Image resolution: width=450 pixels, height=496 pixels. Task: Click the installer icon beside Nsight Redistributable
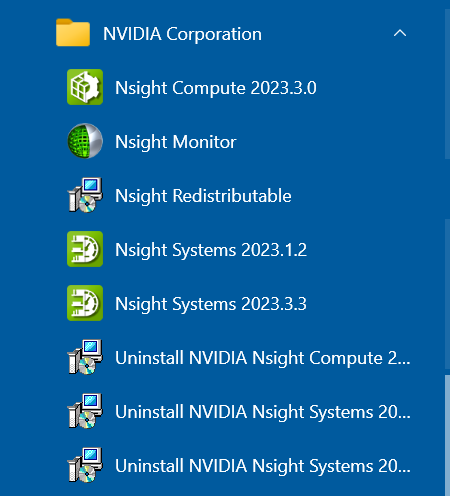click(85, 195)
